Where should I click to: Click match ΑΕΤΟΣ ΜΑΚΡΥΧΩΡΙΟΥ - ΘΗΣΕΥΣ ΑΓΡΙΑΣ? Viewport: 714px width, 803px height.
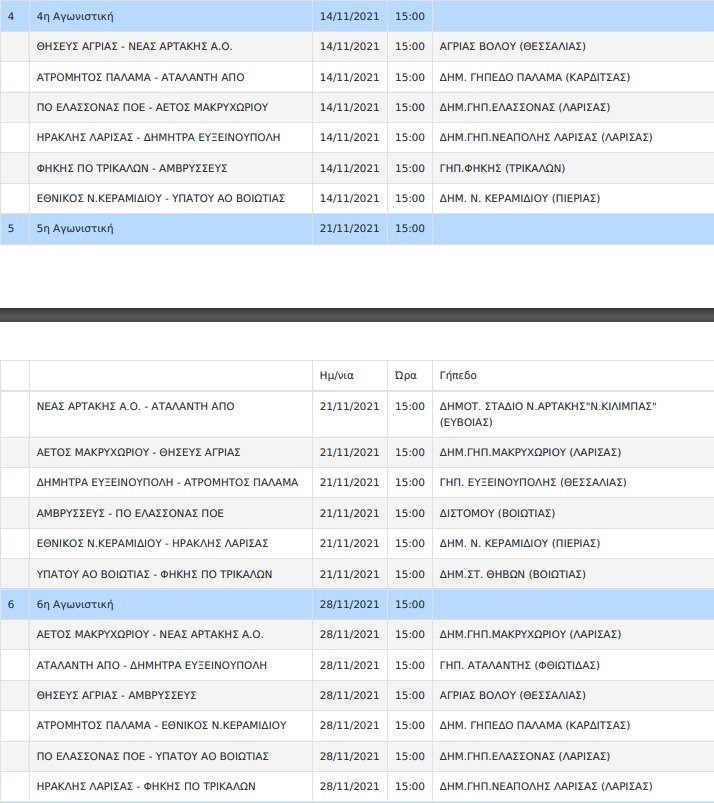138,452
